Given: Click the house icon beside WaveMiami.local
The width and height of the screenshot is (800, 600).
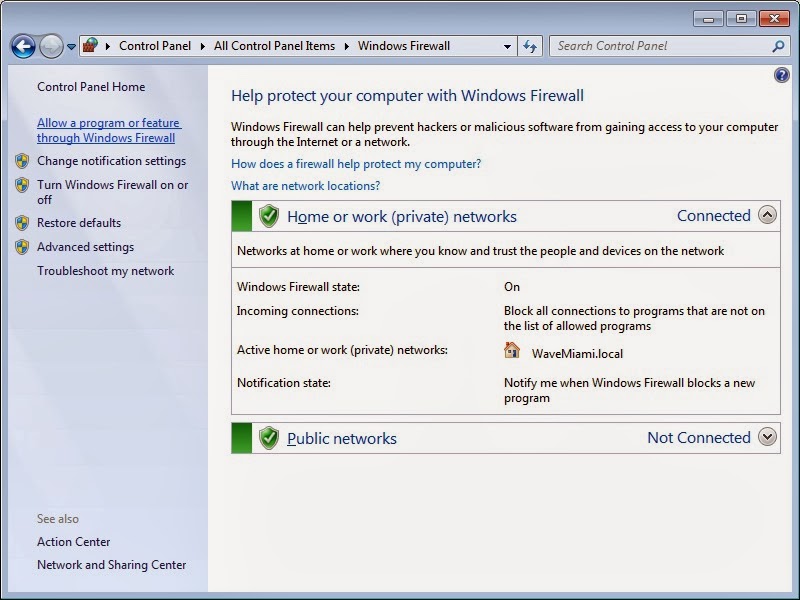Looking at the screenshot, I should 512,350.
